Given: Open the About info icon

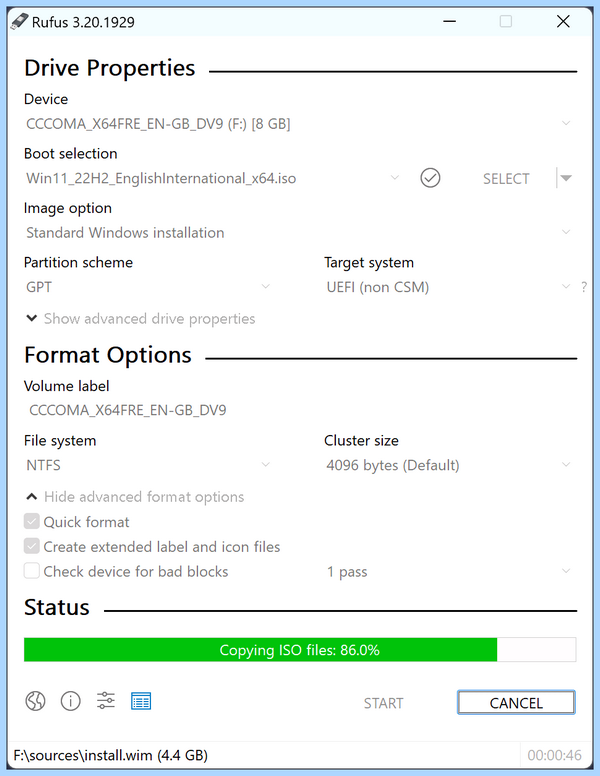Looking at the screenshot, I should 70,701.
